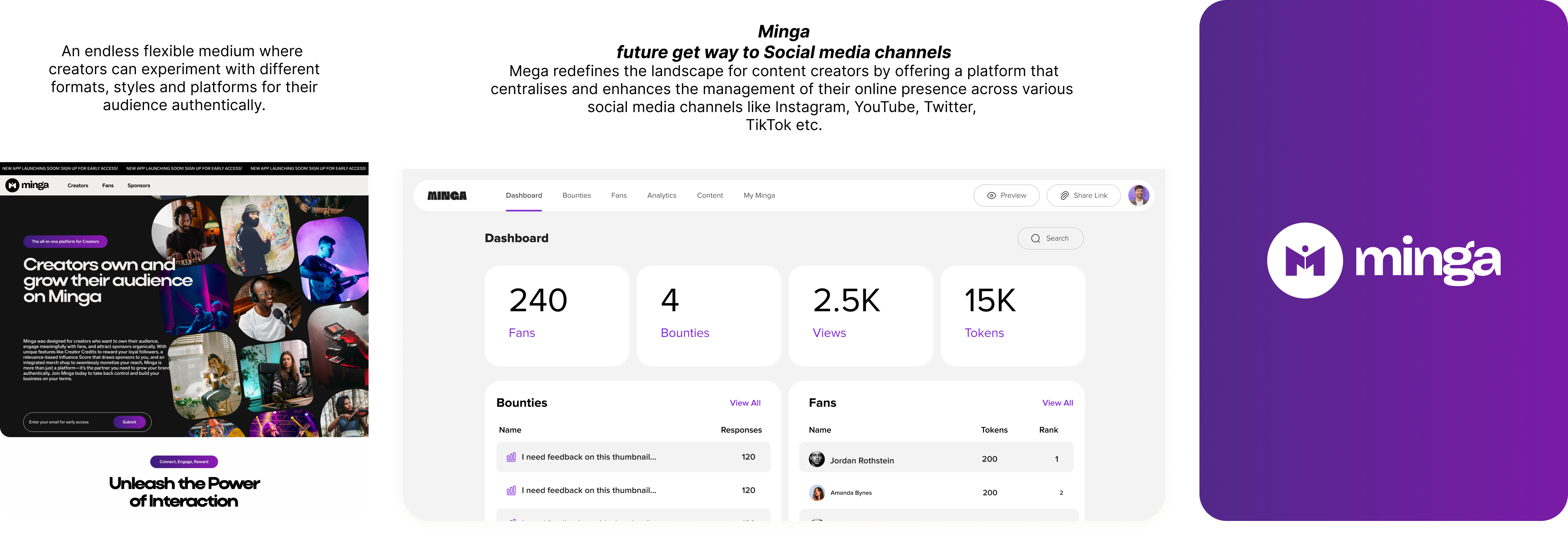Click the purple-lit guitarist photo in collage

pyautogui.click(x=332, y=260)
